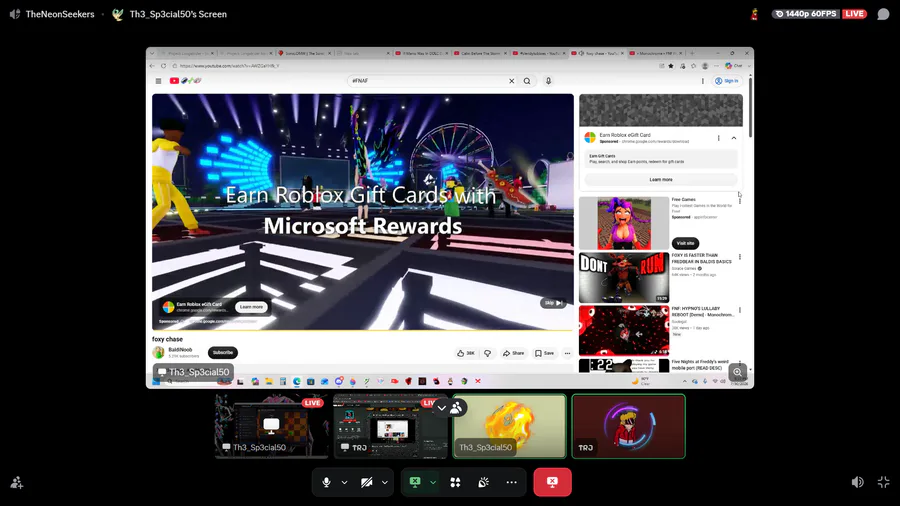
Task: Click the #FNAF YouTube search field
Action: tap(428, 81)
